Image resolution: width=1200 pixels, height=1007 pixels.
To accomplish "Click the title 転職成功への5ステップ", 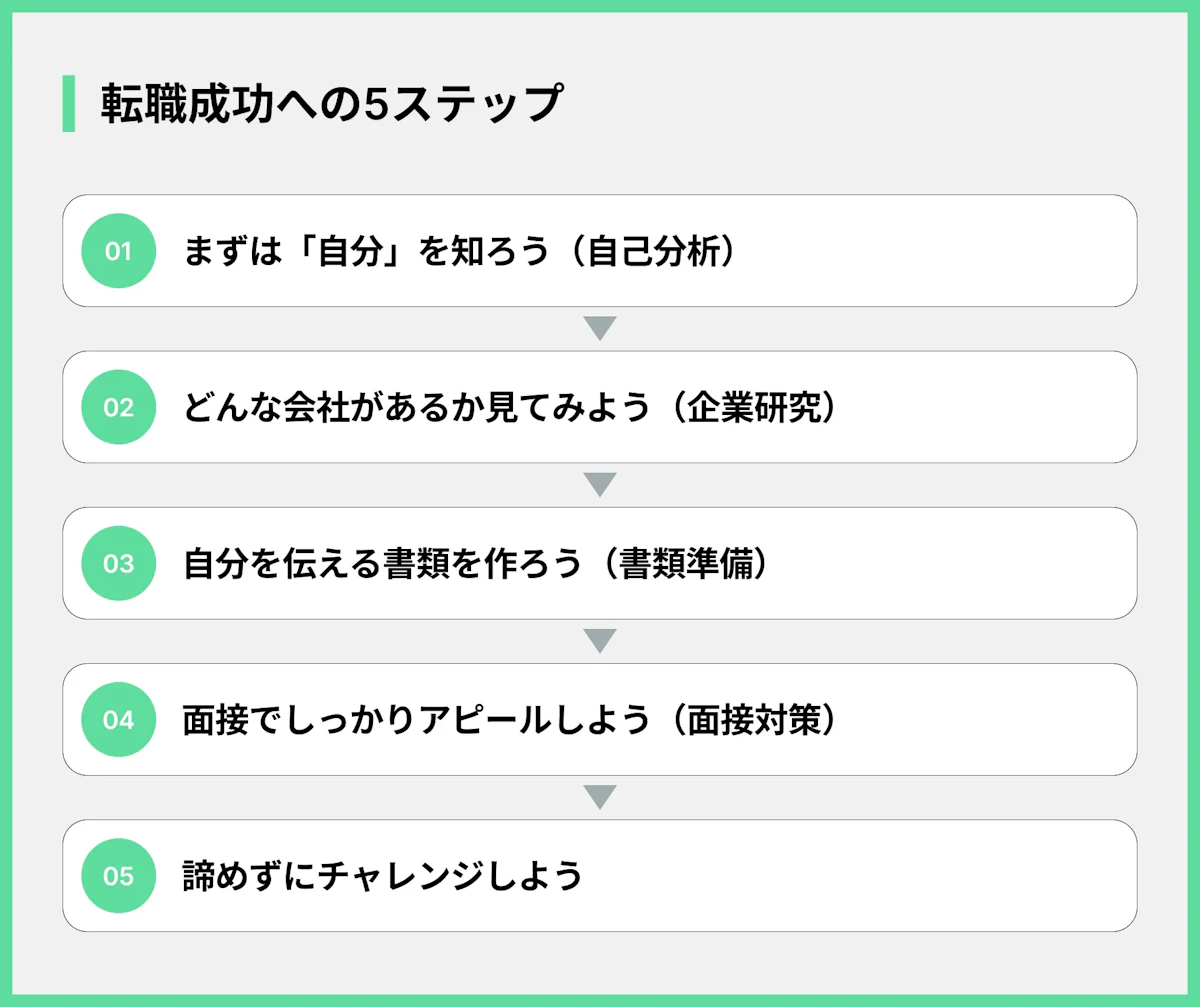I will tap(329, 104).
